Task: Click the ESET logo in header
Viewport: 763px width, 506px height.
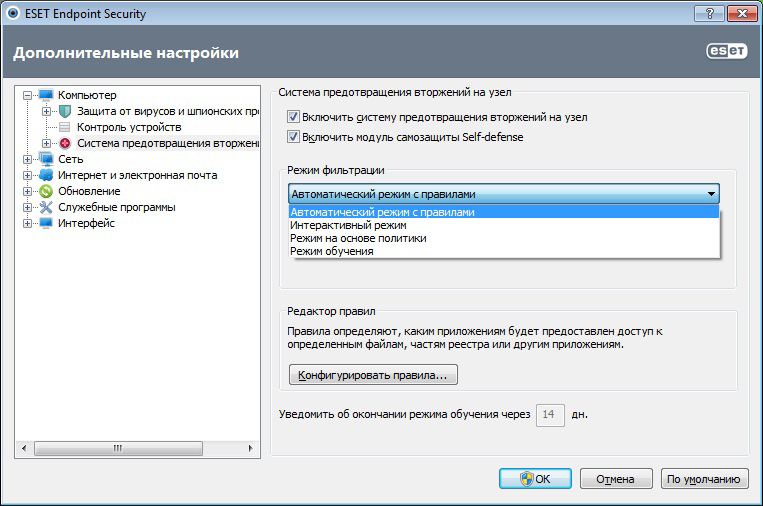Action: point(727,51)
